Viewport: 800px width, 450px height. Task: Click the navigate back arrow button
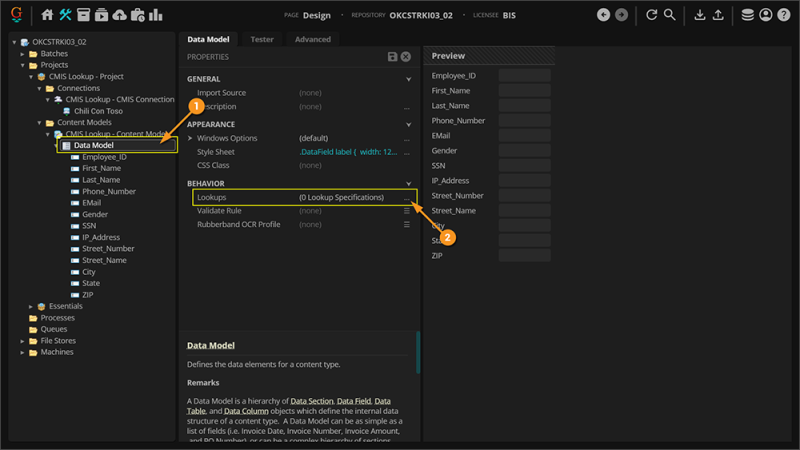(x=603, y=15)
